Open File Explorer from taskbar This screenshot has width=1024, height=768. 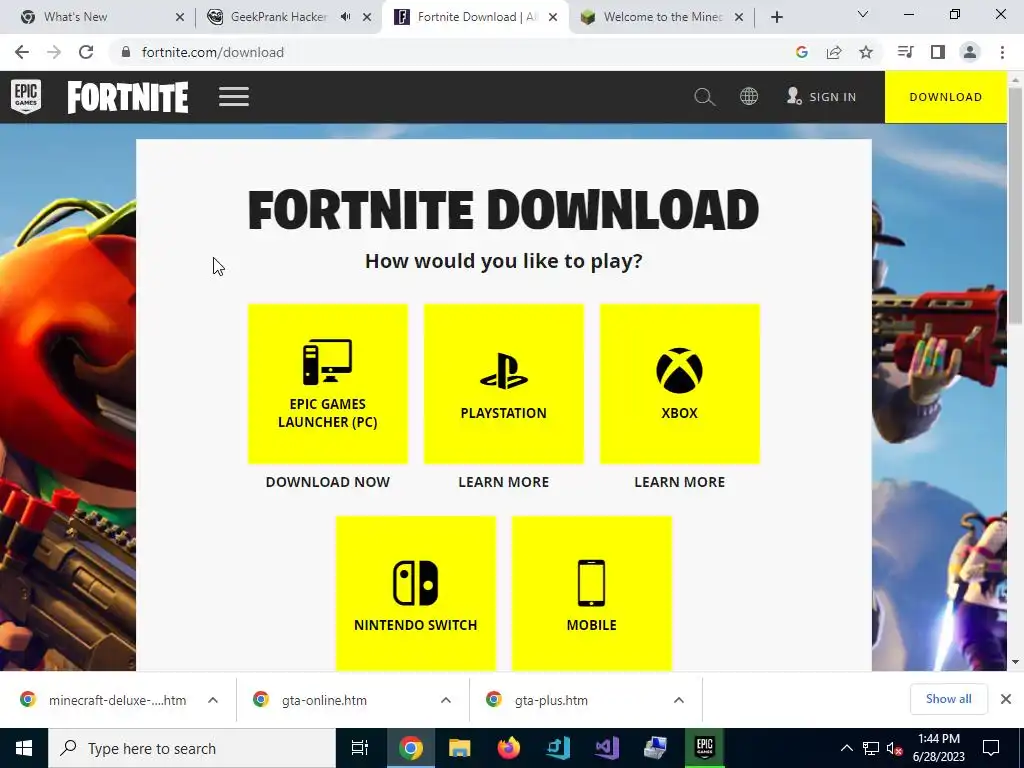click(x=459, y=748)
